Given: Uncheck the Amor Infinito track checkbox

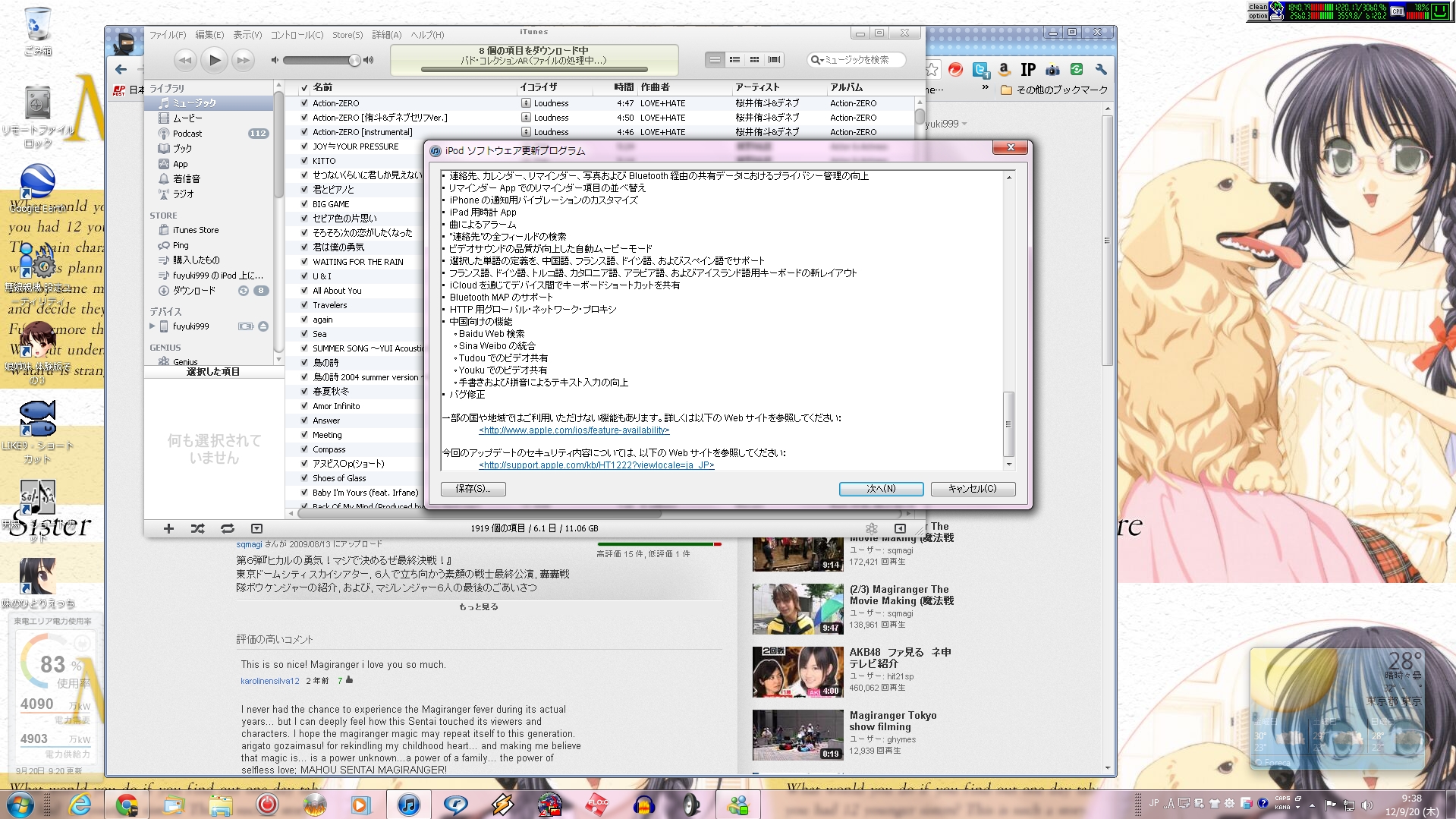Looking at the screenshot, I should point(304,406).
